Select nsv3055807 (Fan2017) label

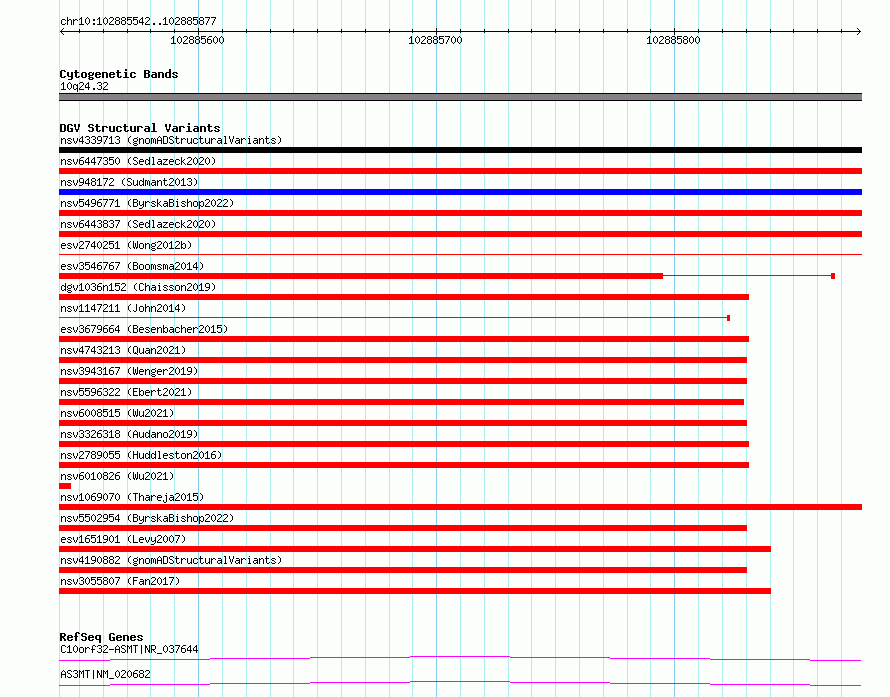tap(120, 581)
